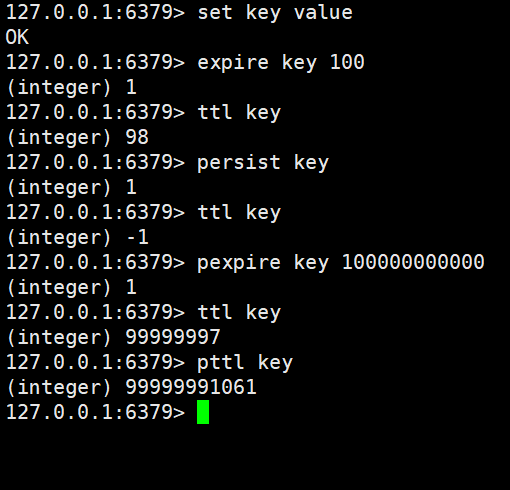
Task: Click the 'persist key' command text
Action: tap(263, 163)
